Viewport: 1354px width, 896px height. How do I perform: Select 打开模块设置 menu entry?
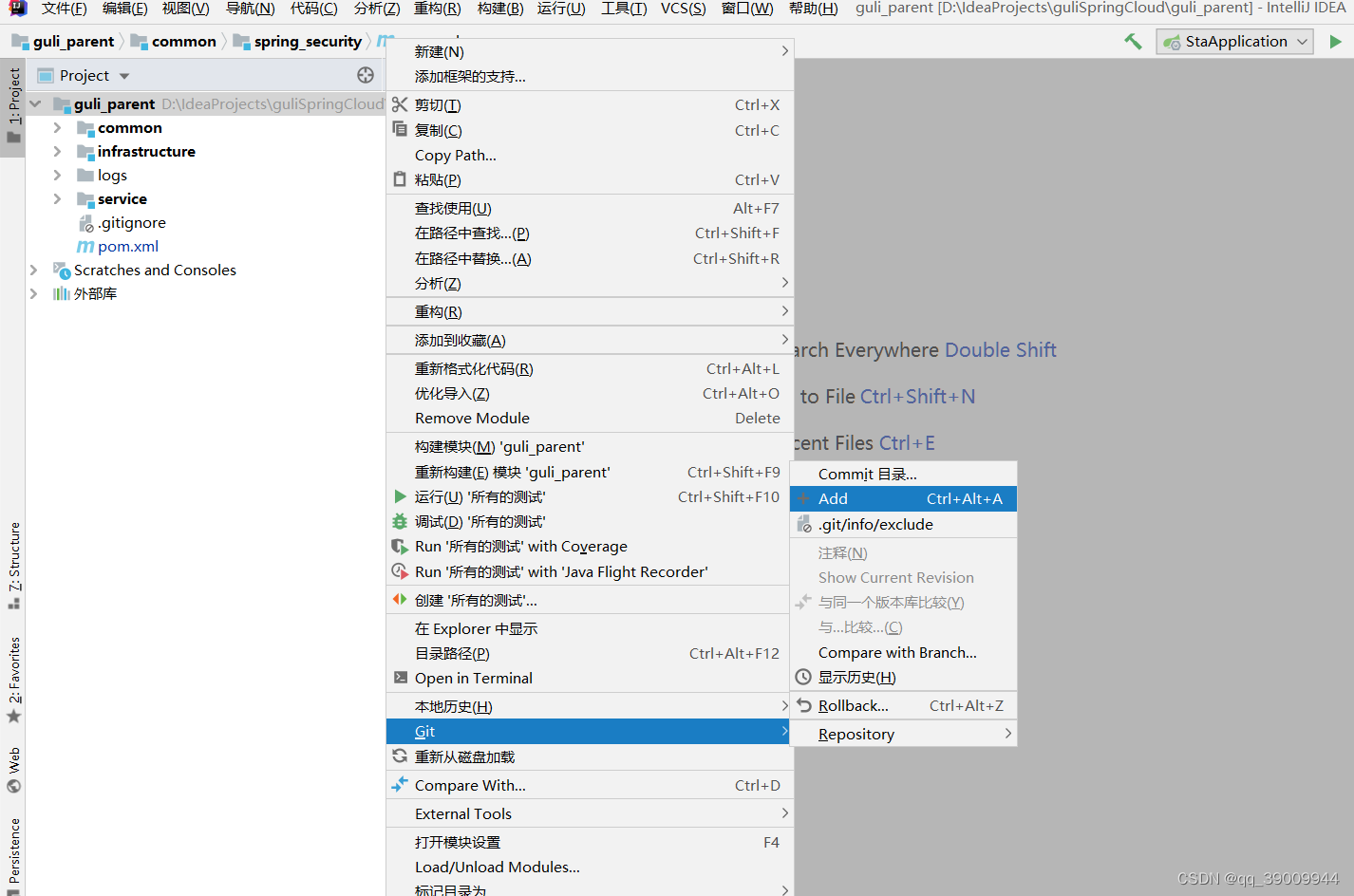coord(590,842)
